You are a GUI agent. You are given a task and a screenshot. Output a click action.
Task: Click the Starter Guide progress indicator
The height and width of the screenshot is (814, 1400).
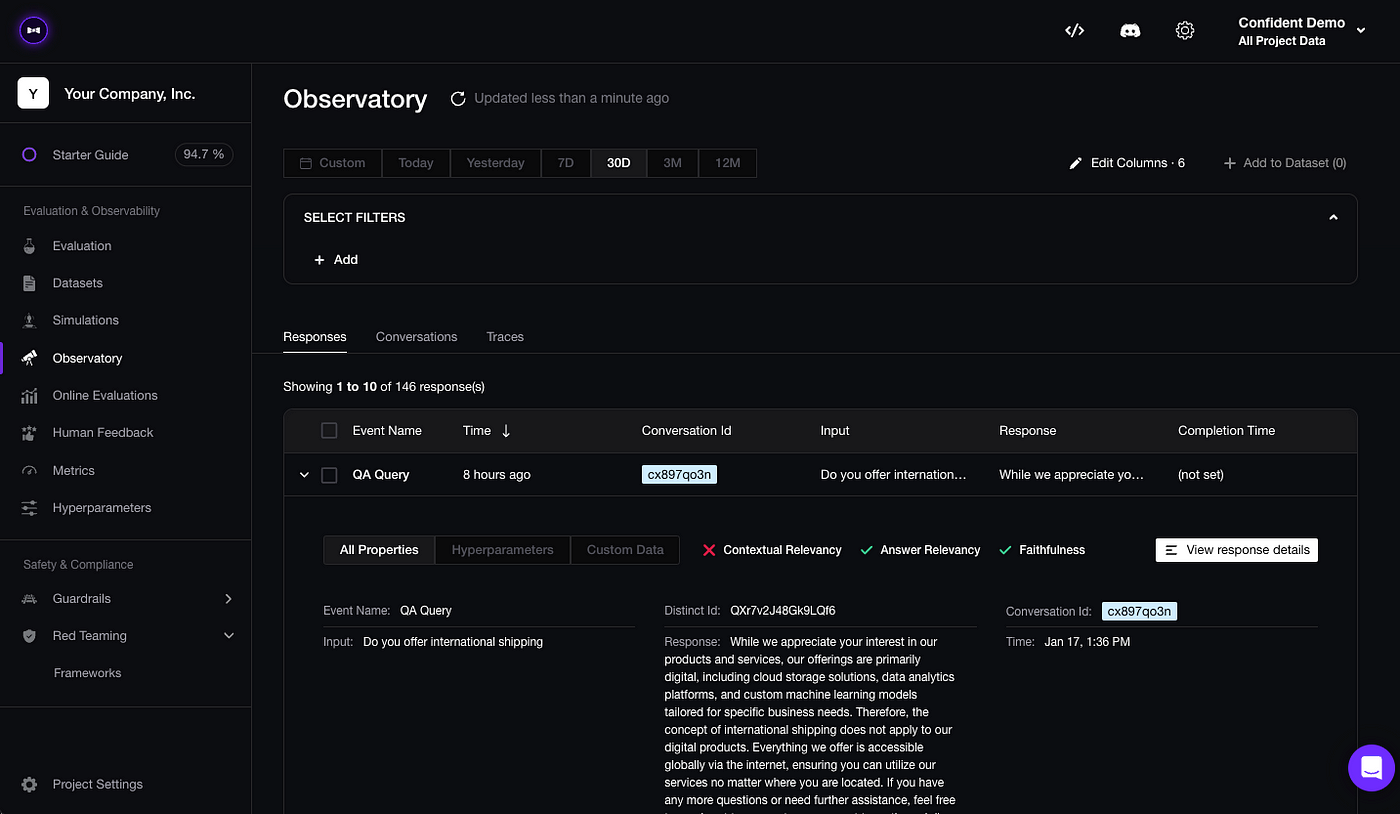tap(203, 154)
